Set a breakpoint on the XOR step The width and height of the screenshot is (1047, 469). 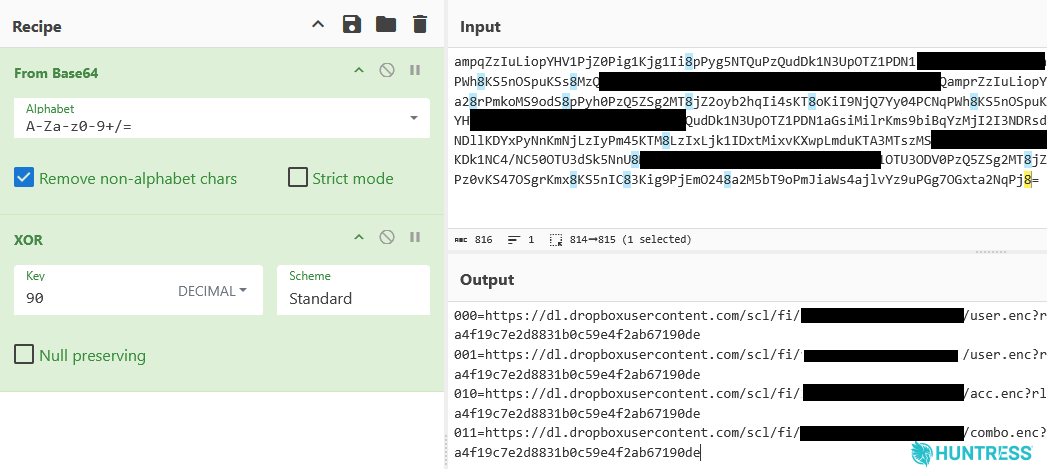[x=415, y=237]
